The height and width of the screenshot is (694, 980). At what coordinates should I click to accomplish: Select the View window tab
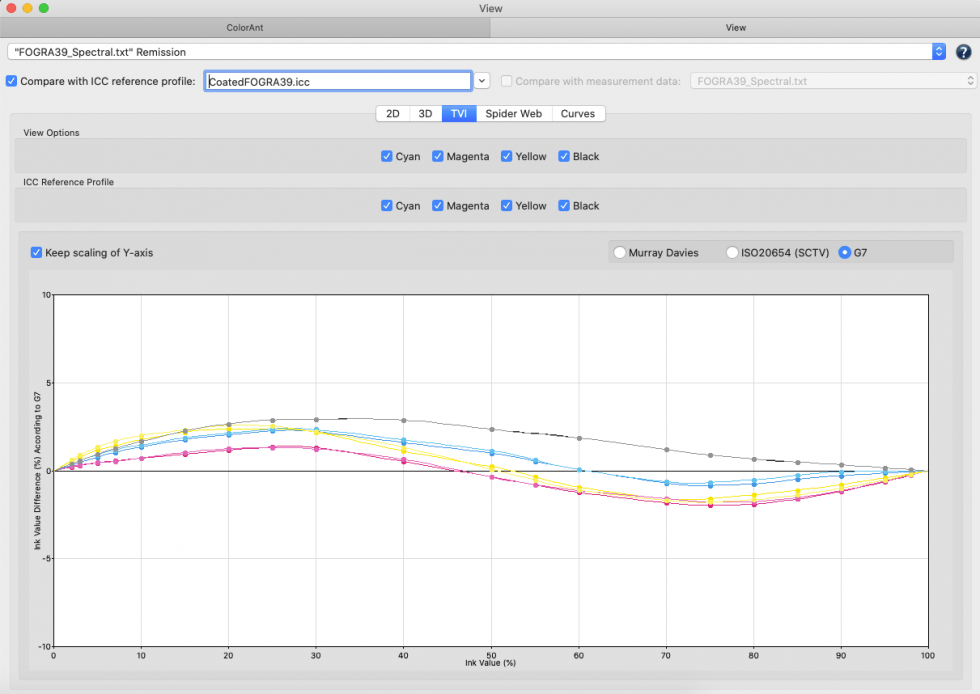pos(736,27)
